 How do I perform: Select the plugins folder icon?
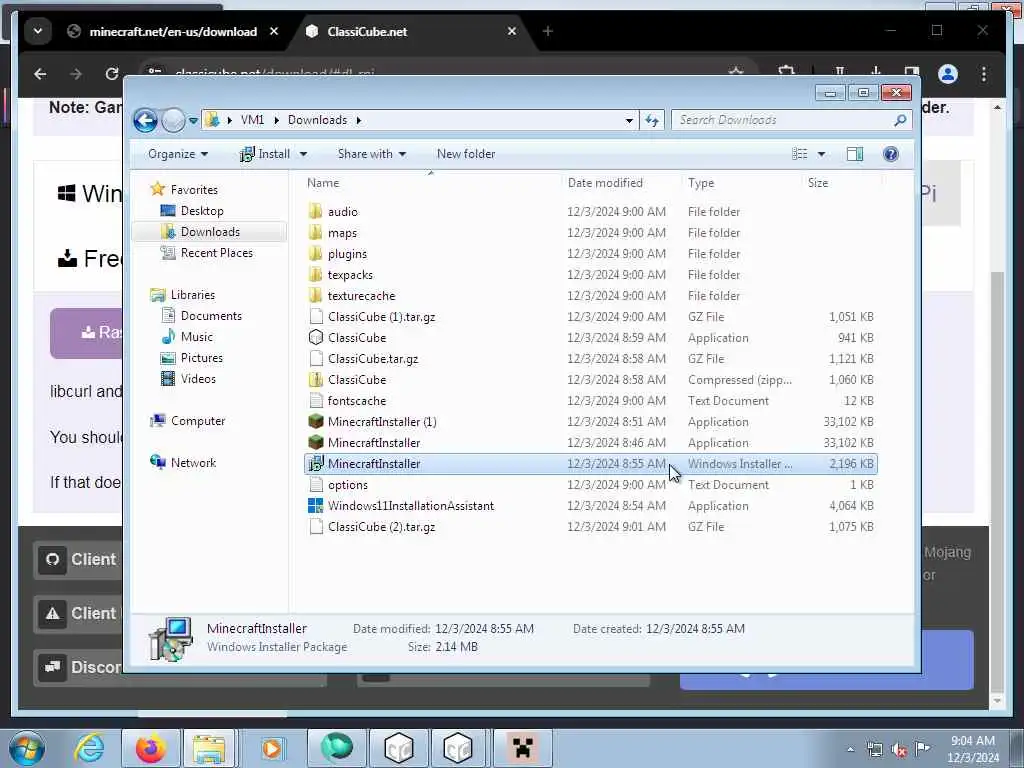[x=316, y=253]
